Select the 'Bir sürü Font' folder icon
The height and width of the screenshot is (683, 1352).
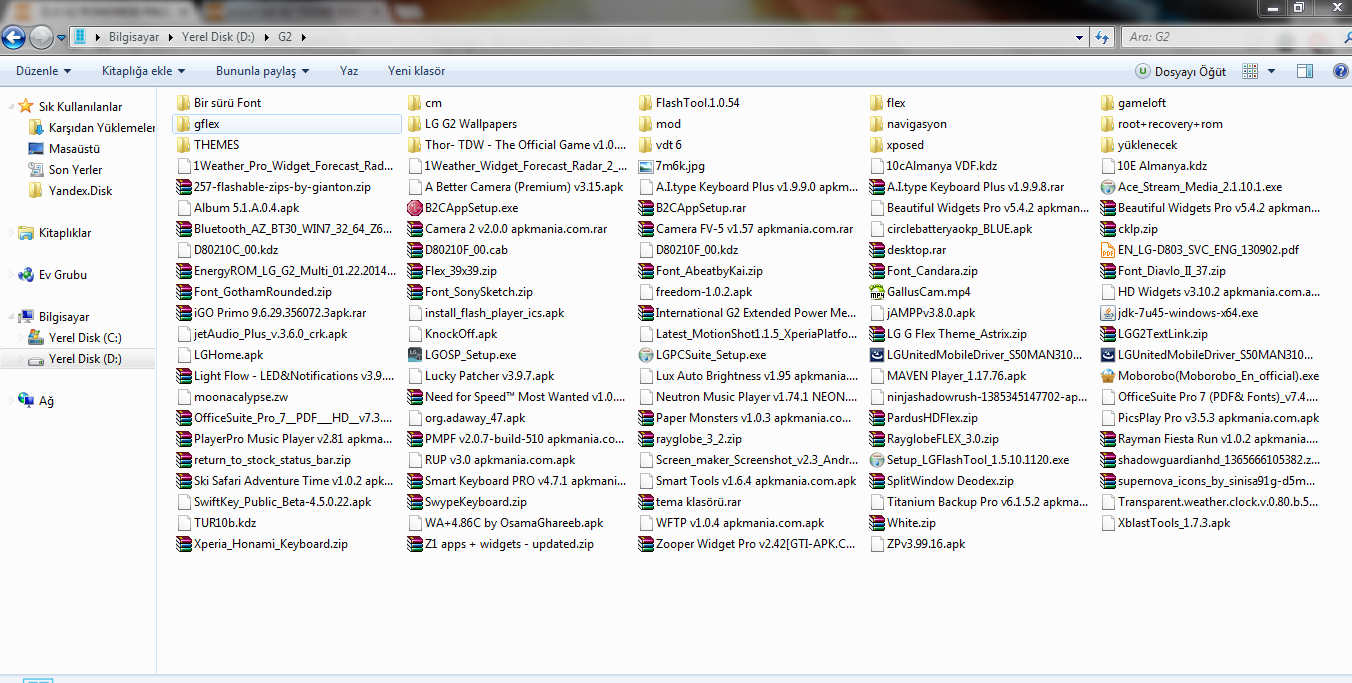click(x=182, y=103)
